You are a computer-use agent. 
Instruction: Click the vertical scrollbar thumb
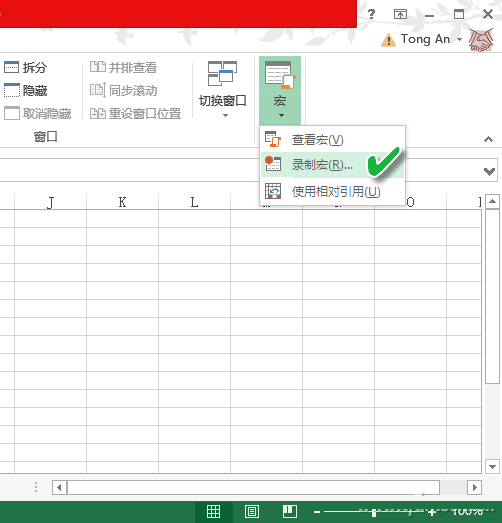point(492,297)
